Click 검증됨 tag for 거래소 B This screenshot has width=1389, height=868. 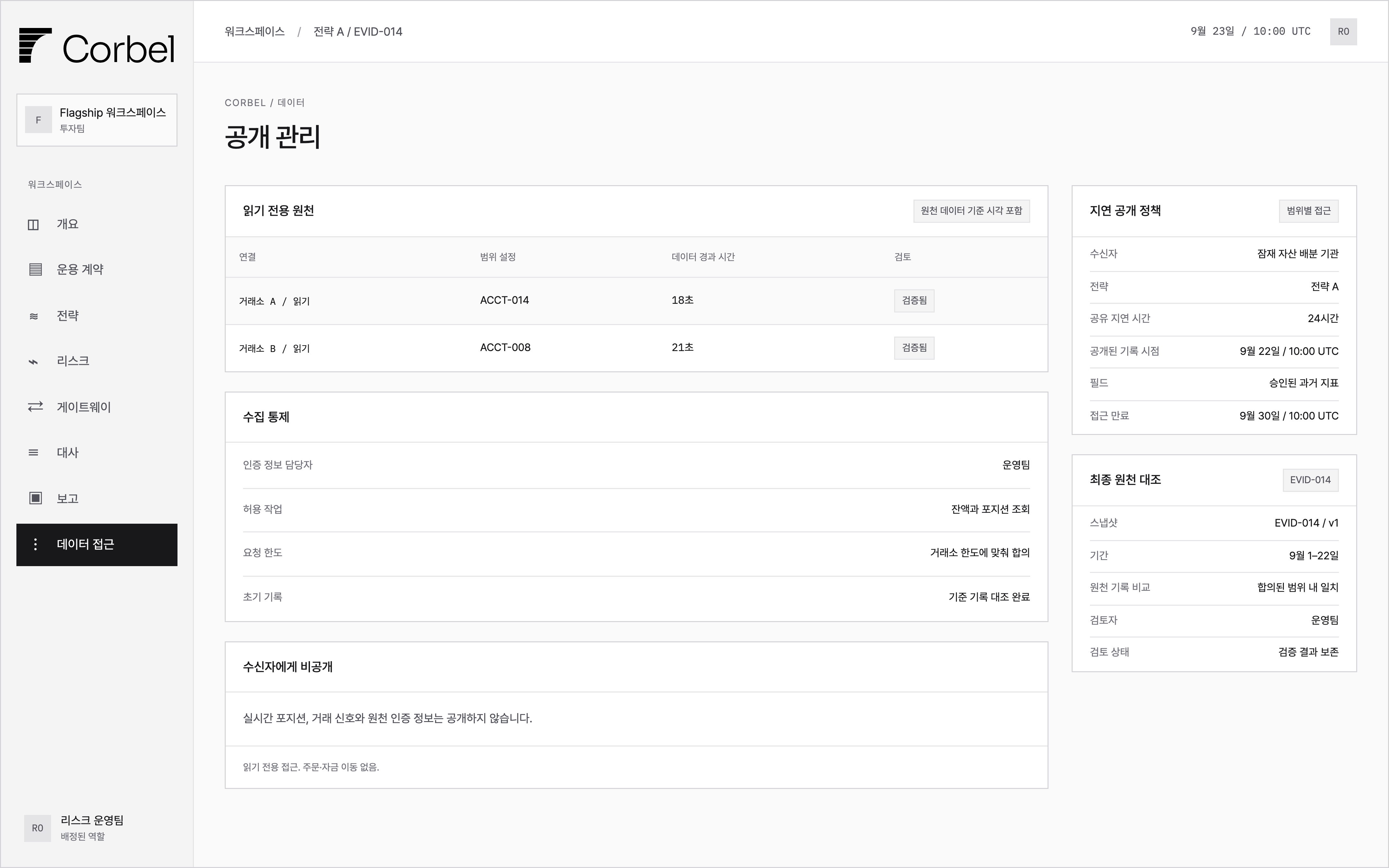point(914,348)
